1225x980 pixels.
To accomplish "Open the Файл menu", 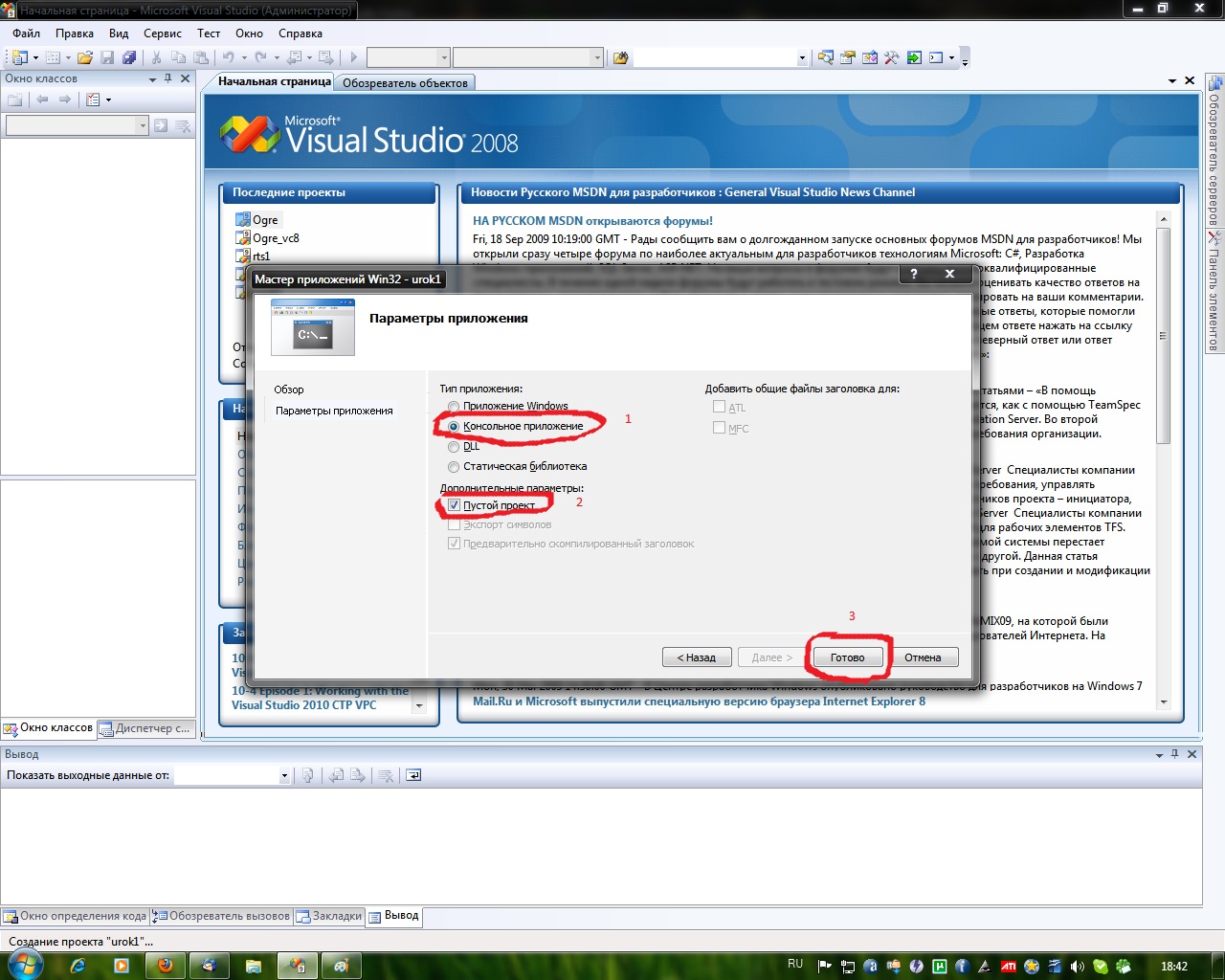I will 27,33.
